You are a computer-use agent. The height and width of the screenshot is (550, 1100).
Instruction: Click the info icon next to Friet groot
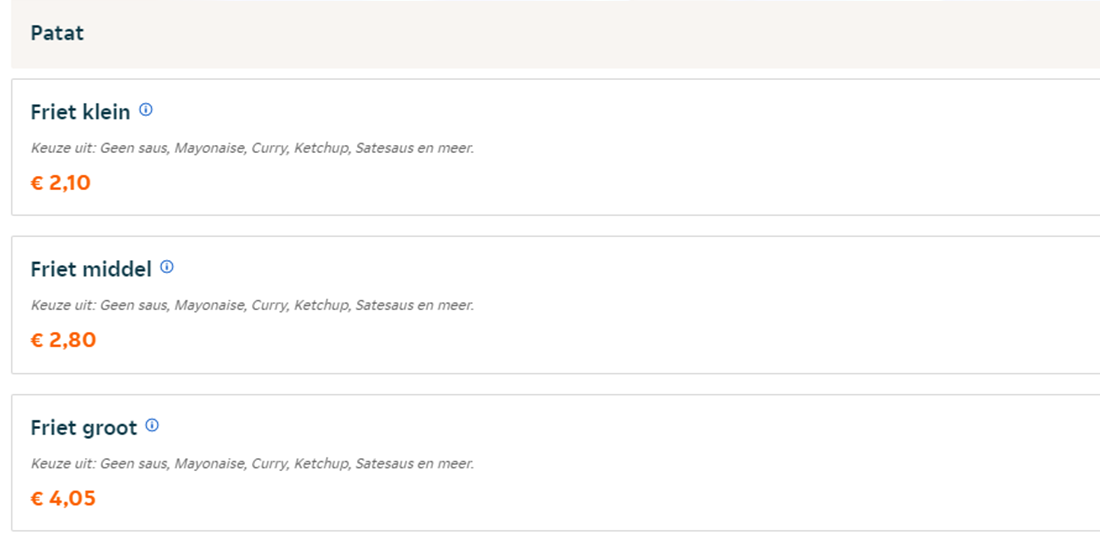click(x=152, y=425)
